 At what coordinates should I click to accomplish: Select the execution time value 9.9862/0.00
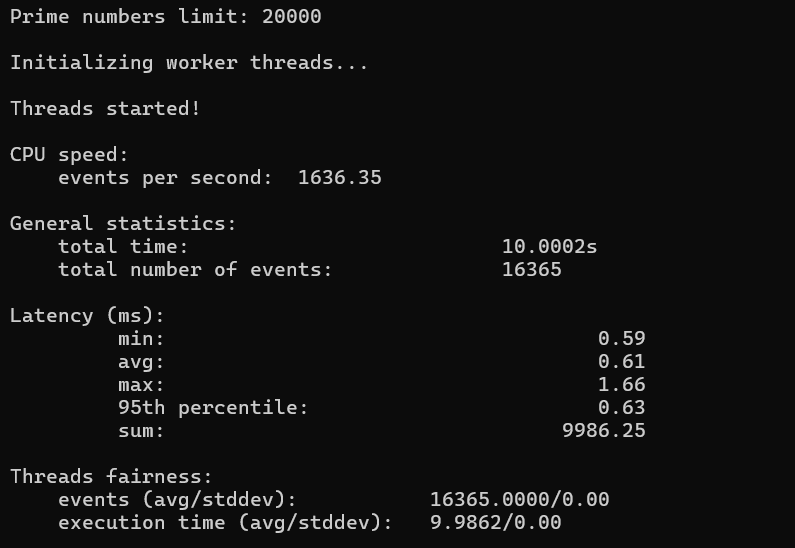coord(496,523)
